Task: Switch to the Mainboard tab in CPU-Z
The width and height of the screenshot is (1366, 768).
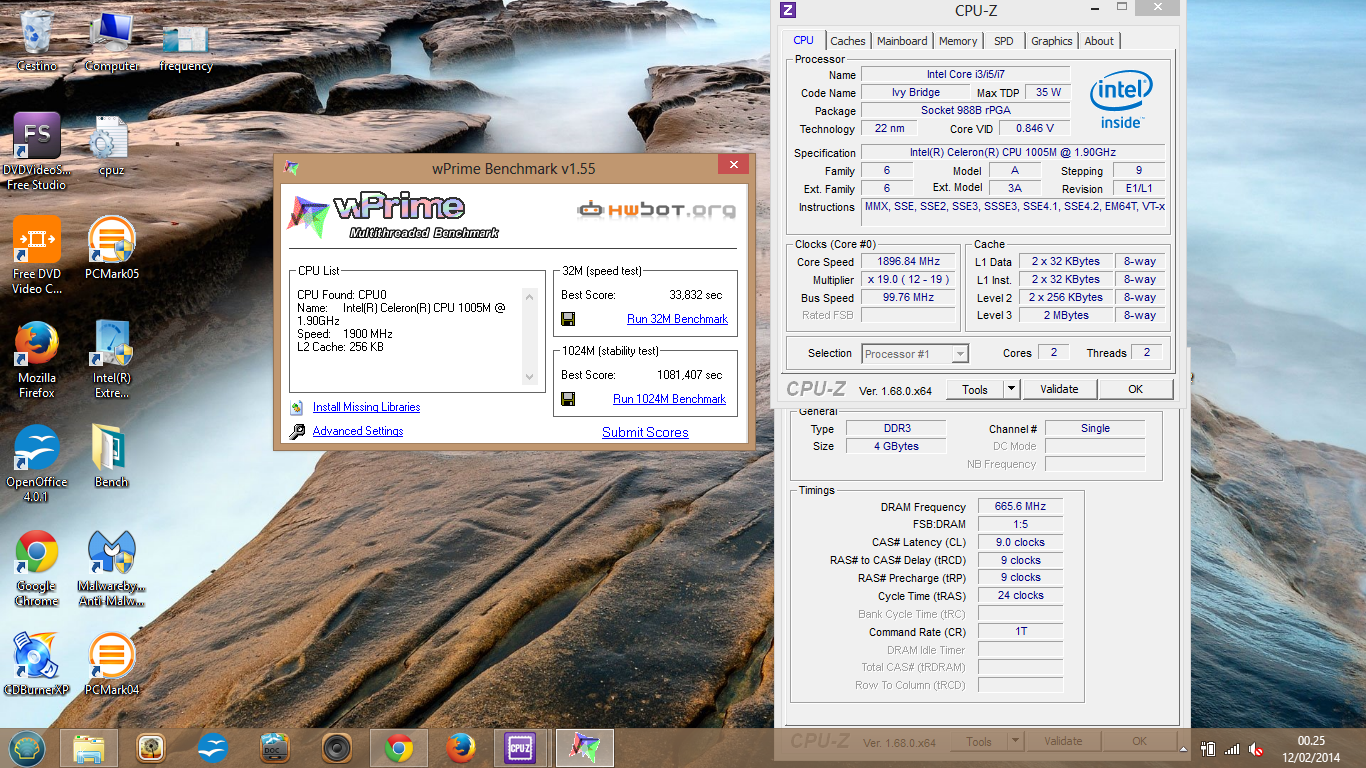Action: [902, 41]
